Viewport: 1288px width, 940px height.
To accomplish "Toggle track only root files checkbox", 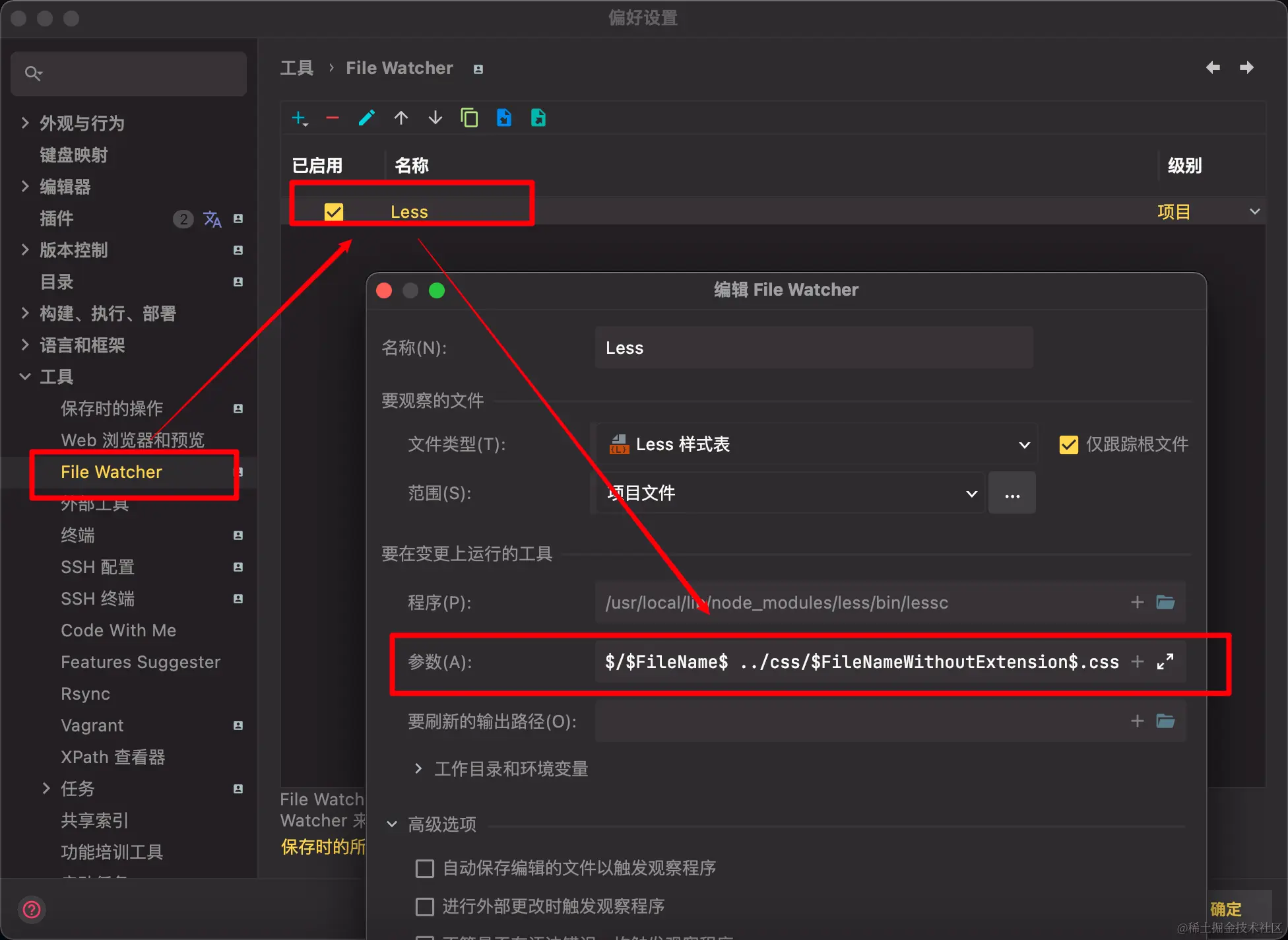I will [1068, 444].
